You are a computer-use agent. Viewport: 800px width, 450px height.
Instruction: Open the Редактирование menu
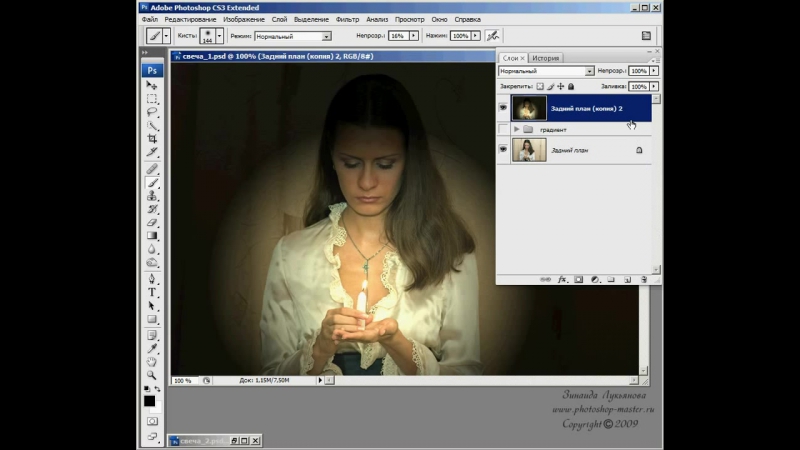(190, 19)
